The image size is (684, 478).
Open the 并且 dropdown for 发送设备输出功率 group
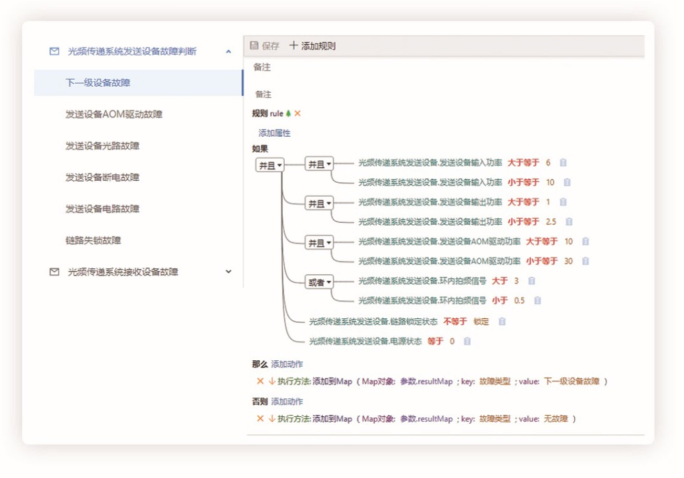coord(319,203)
